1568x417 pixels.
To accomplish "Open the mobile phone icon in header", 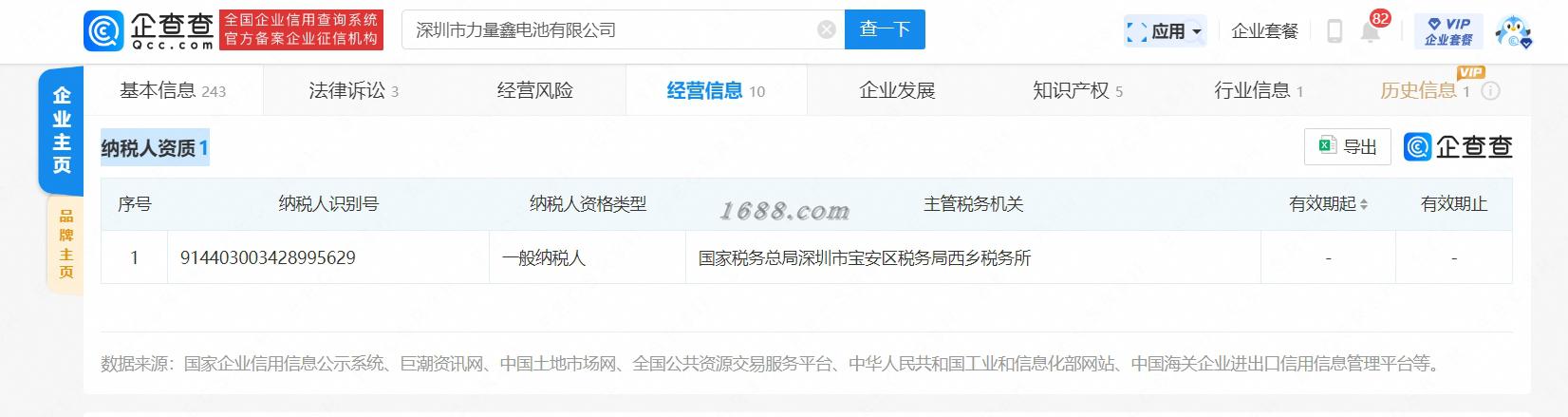I will pos(1334,31).
